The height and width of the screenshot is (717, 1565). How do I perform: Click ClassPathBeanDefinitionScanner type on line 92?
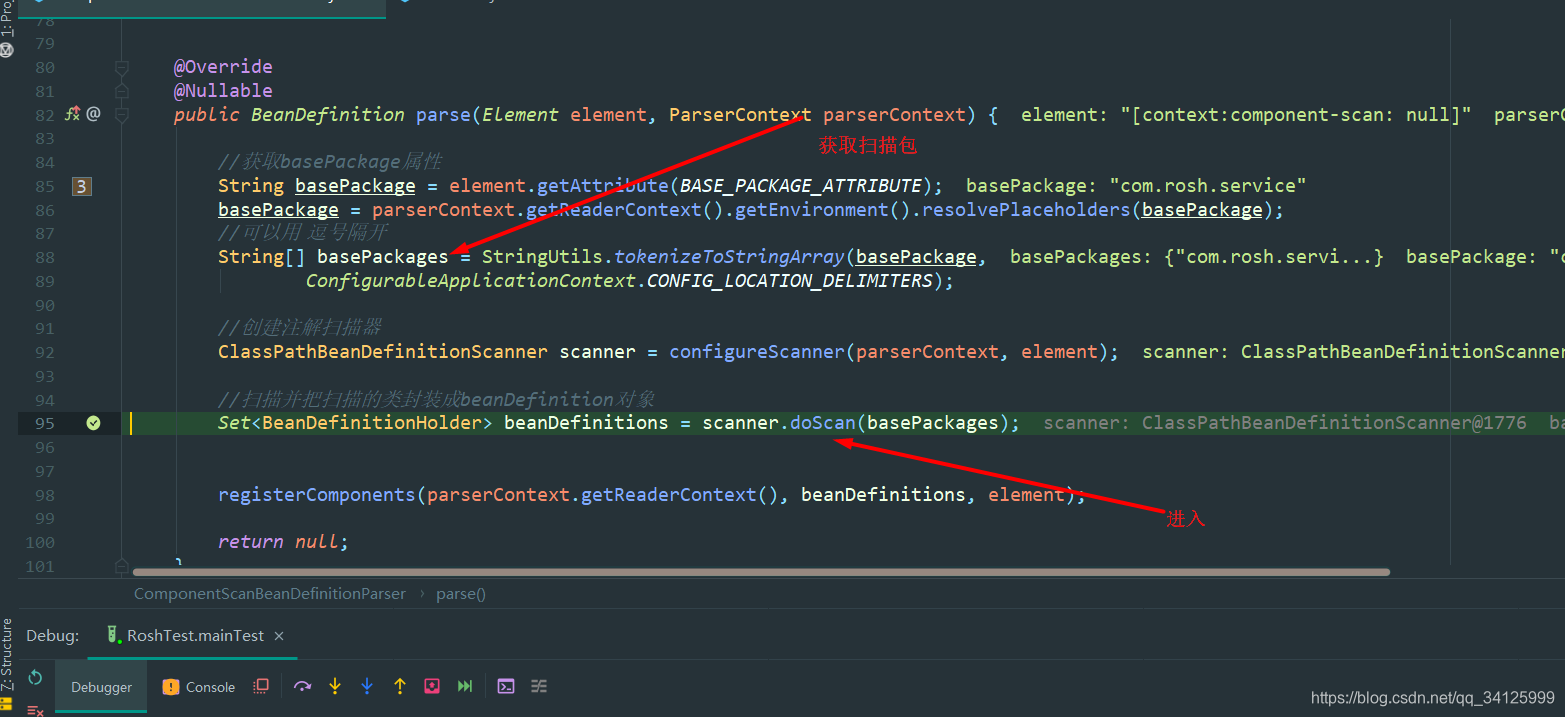coord(383,352)
